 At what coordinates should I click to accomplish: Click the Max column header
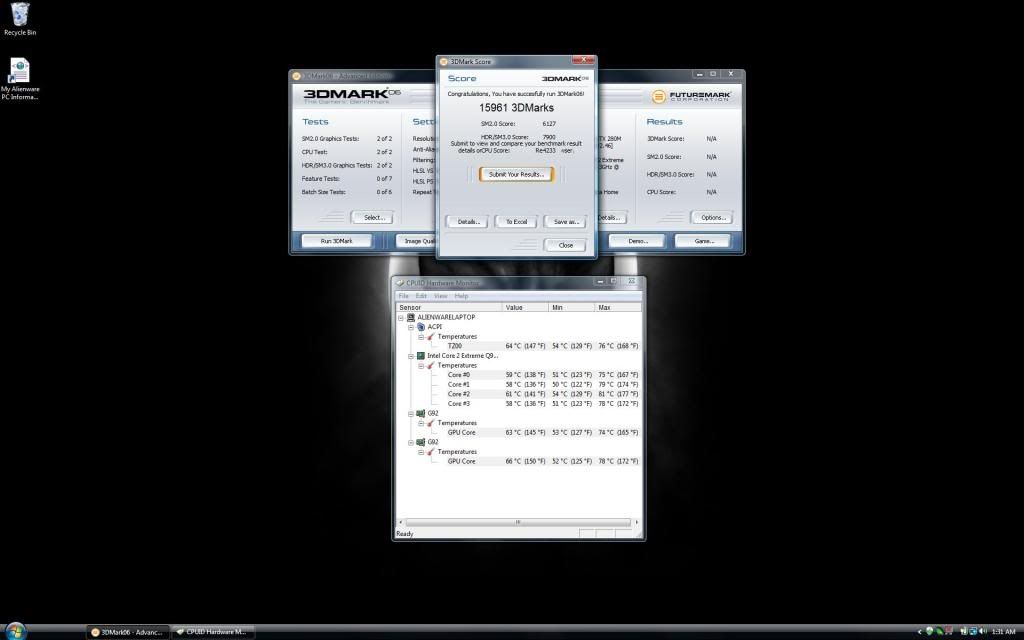618,307
